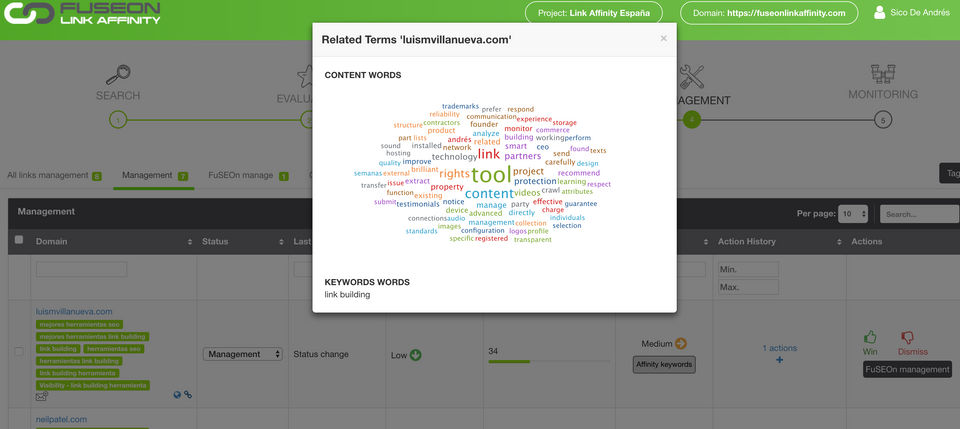
Task: Go to the SEARCH step
Action: pos(118,95)
